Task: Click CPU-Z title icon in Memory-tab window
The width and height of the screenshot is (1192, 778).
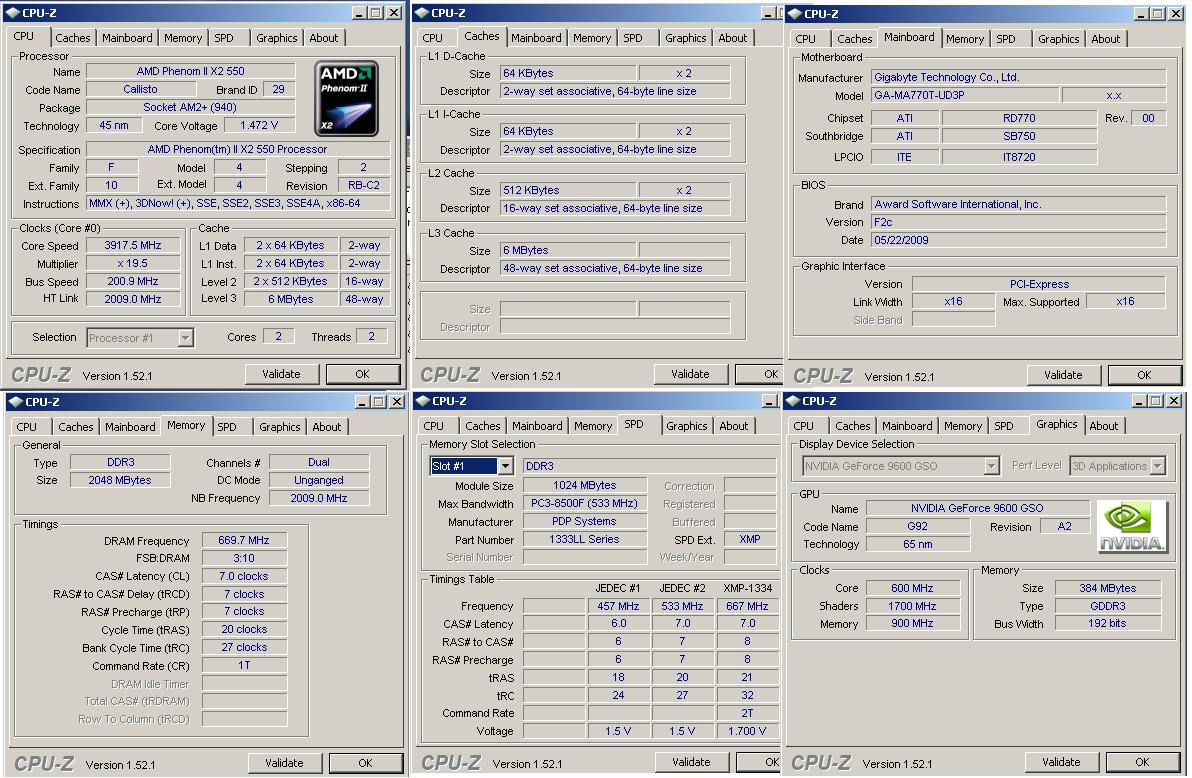Action: coord(15,402)
